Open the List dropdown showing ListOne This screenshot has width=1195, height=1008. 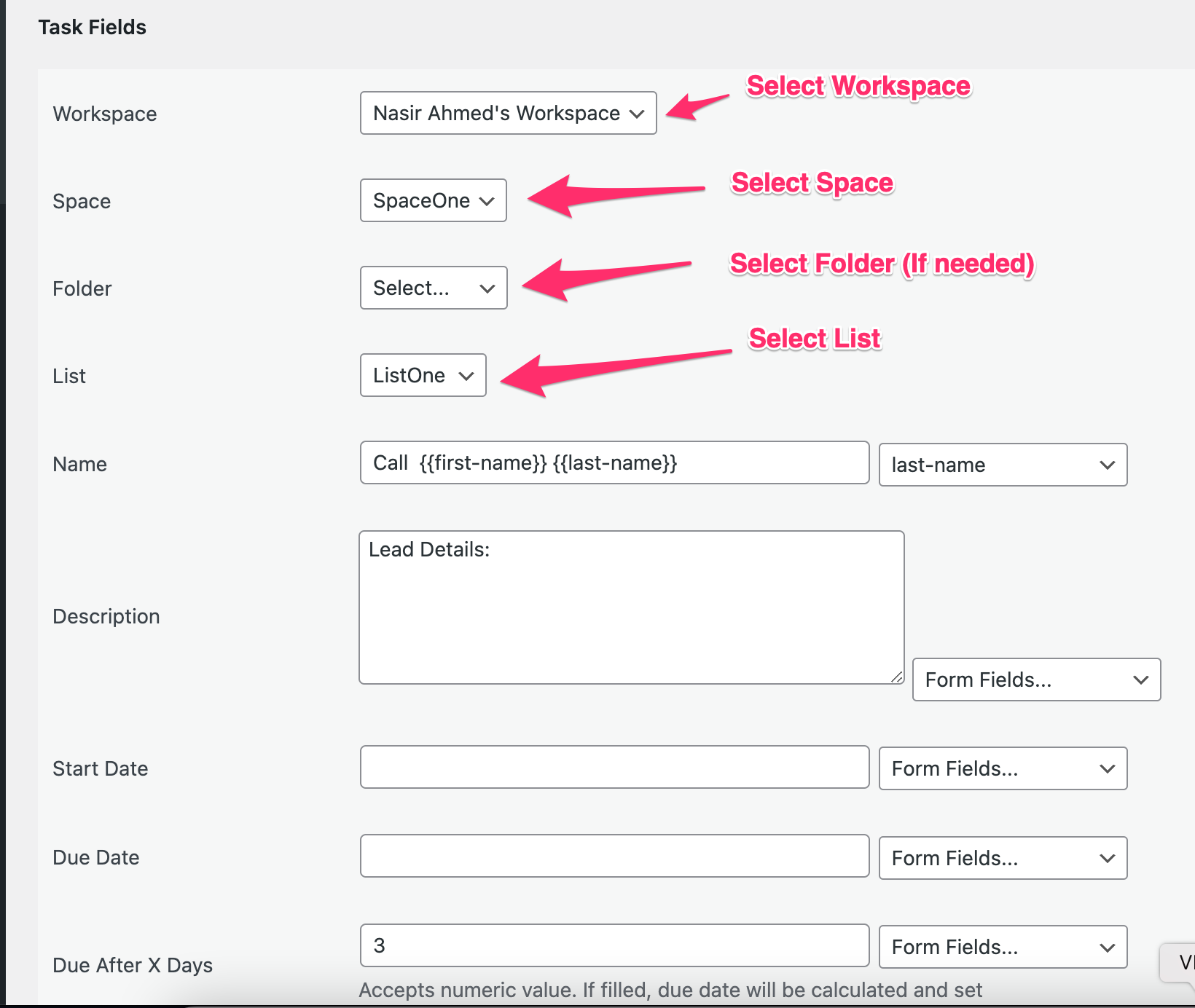click(x=423, y=375)
